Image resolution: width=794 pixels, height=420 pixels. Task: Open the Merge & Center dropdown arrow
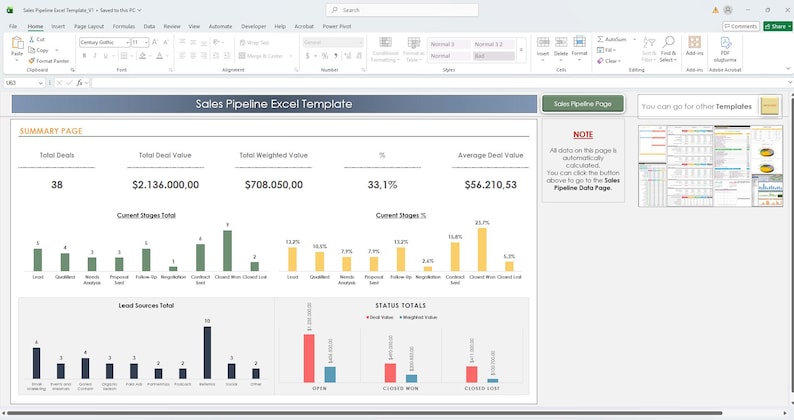pos(291,56)
